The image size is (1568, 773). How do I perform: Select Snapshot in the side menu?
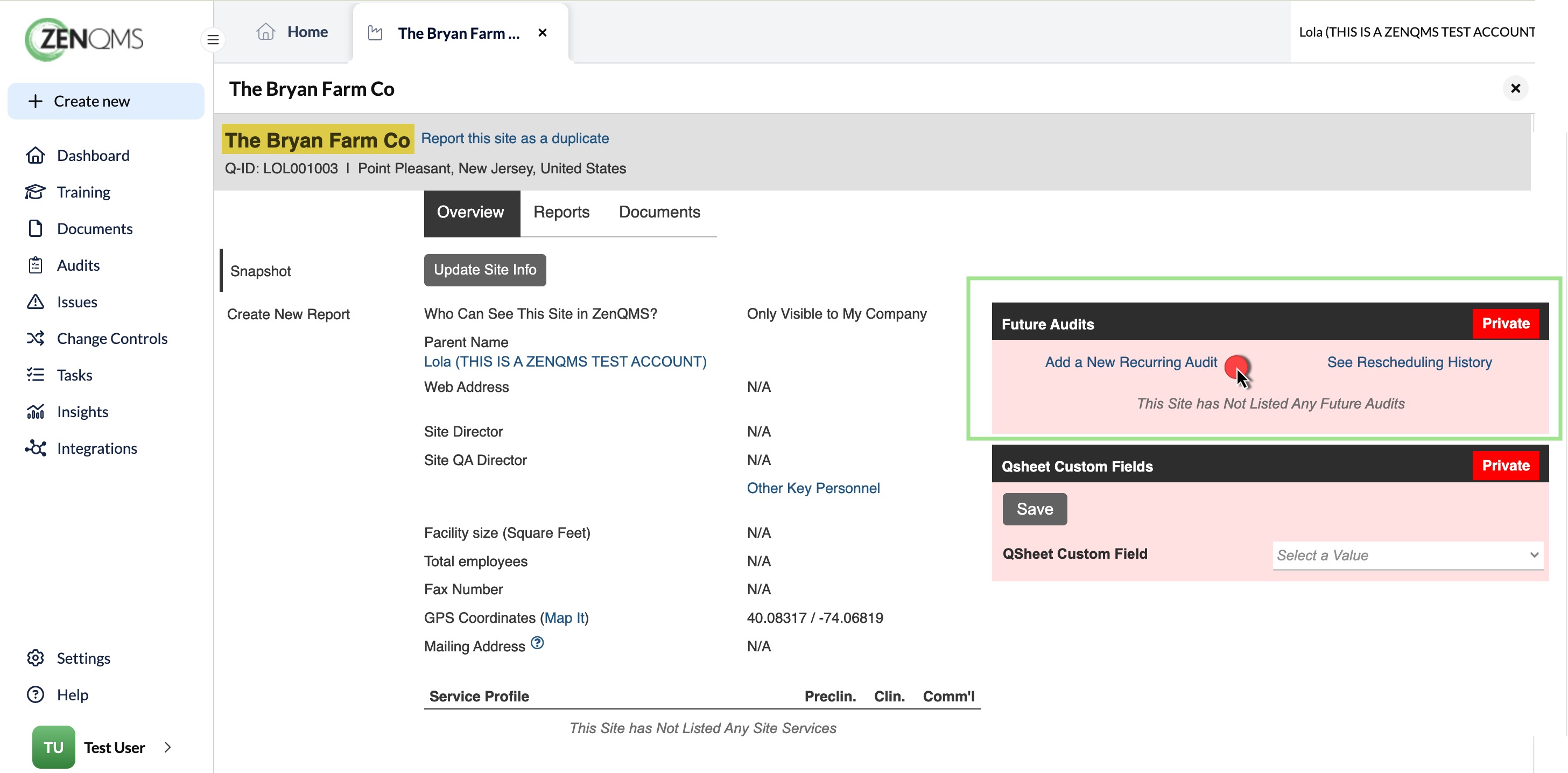[x=260, y=271]
